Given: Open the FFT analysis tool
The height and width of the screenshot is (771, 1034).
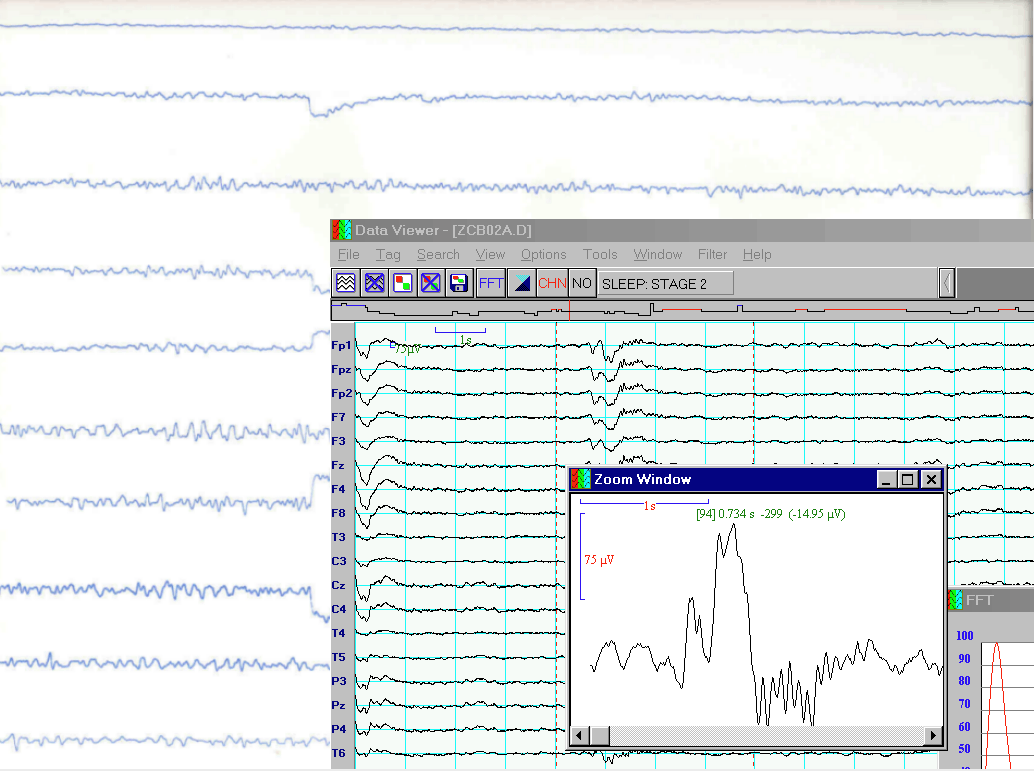Looking at the screenshot, I should tap(491, 283).
